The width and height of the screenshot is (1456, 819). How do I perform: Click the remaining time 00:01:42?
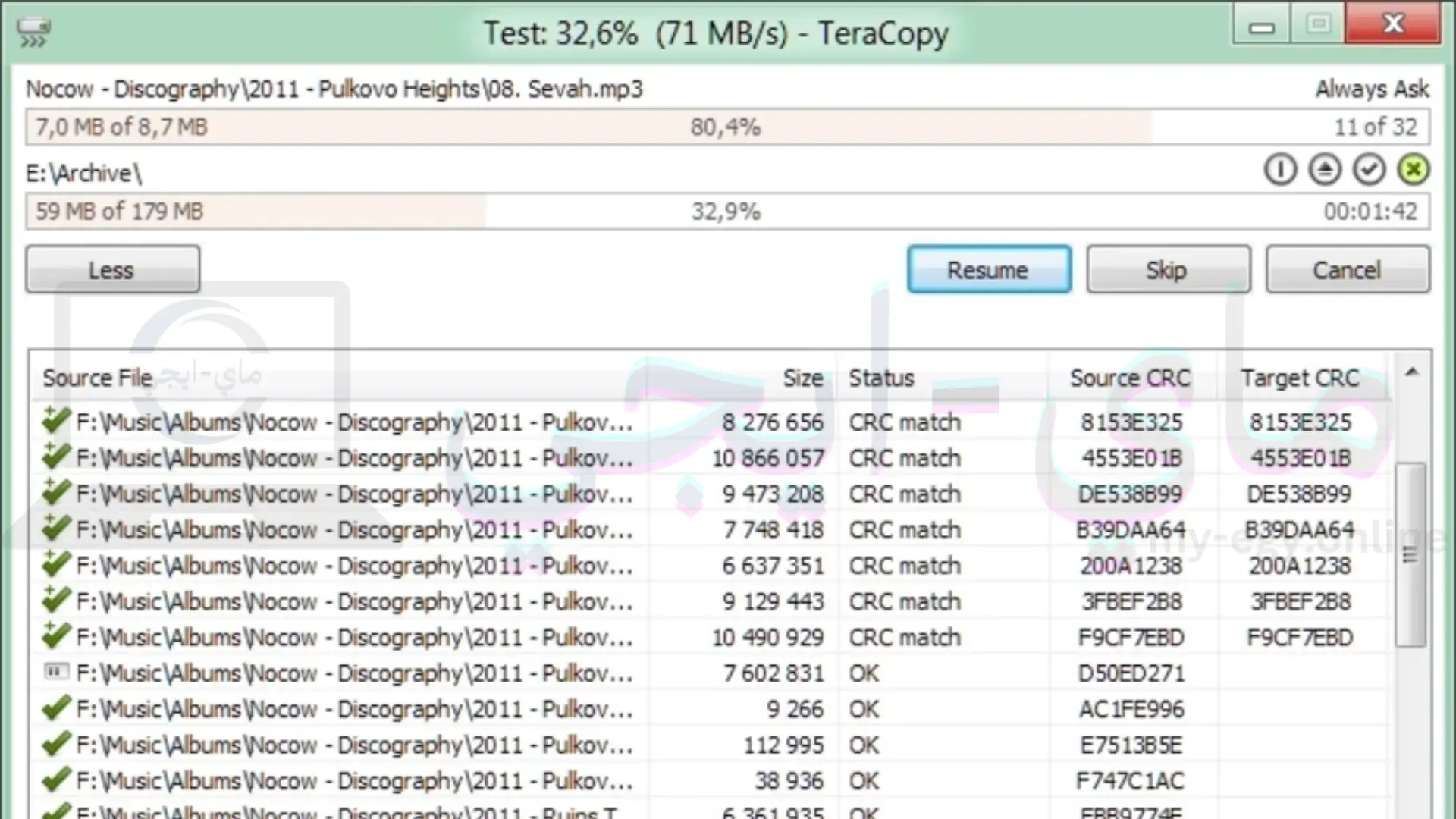[x=1370, y=212]
